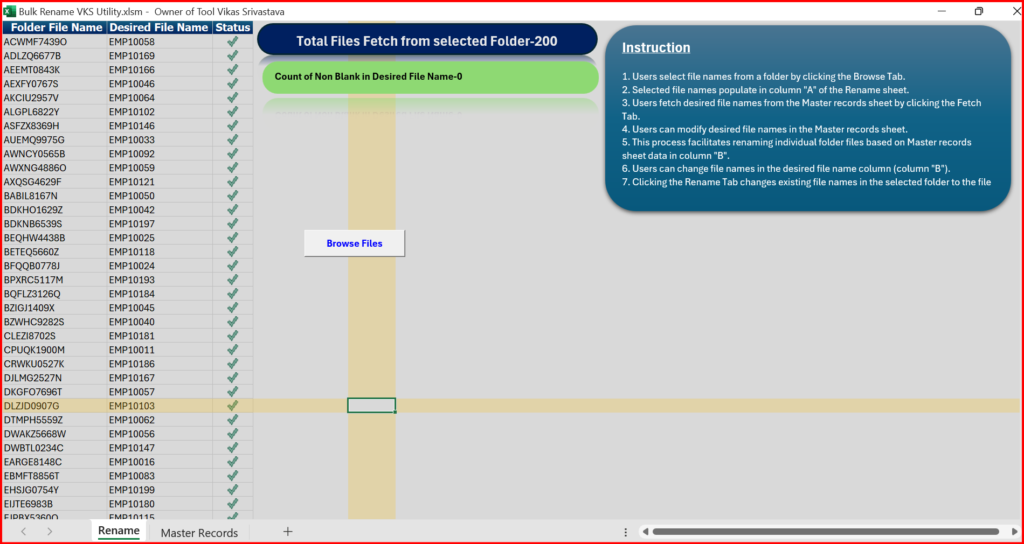Image resolution: width=1024 pixels, height=544 pixels.
Task: Add a new sheet with plus icon
Action: click(x=288, y=531)
